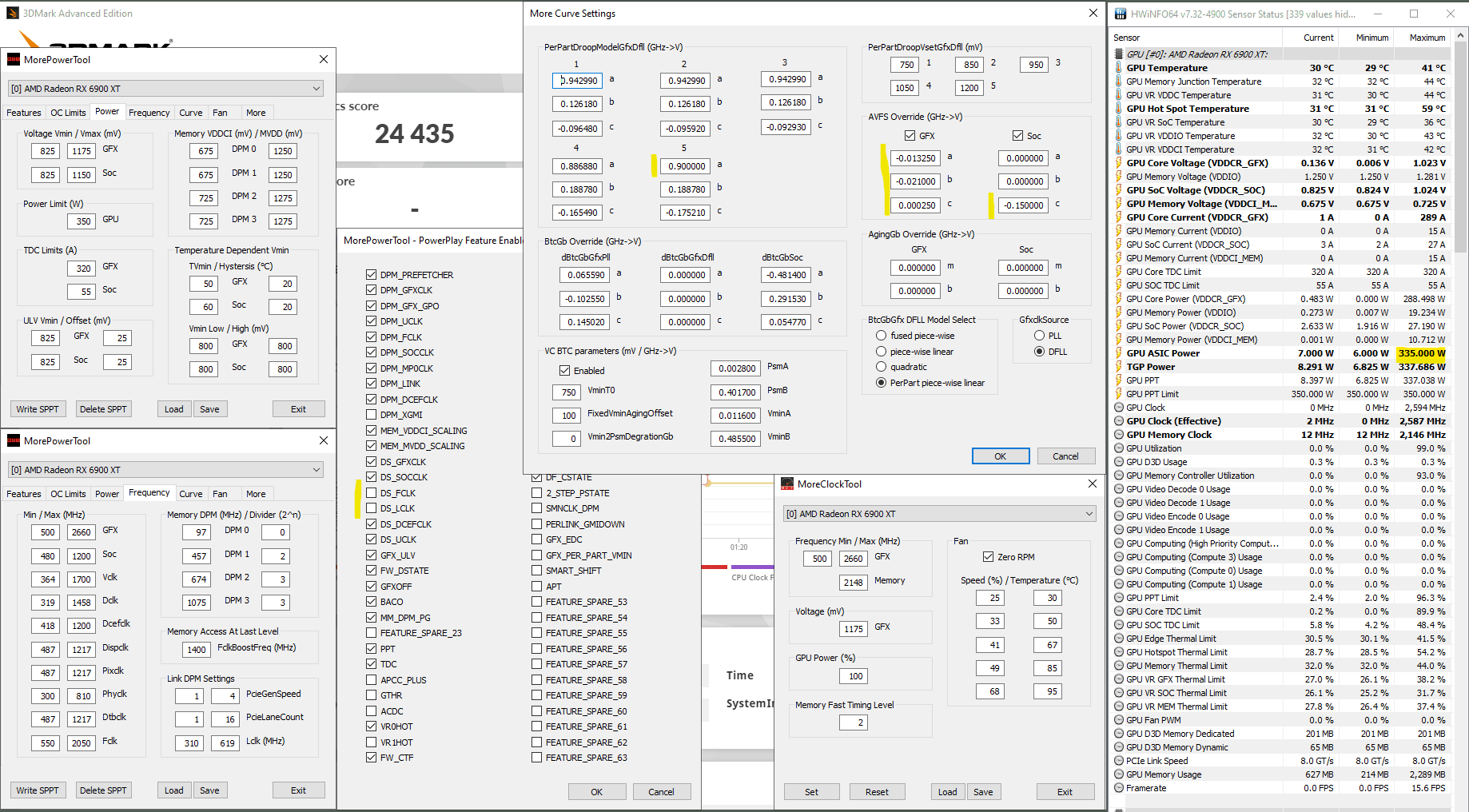Click the Power Limit (W) GPU input field
1469x812 pixels.
click(83, 221)
